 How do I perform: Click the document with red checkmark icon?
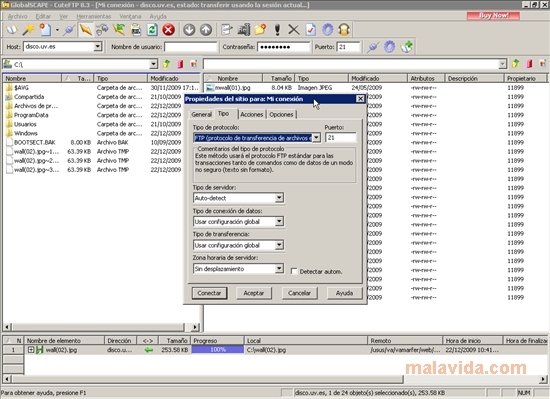(x=311, y=30)
